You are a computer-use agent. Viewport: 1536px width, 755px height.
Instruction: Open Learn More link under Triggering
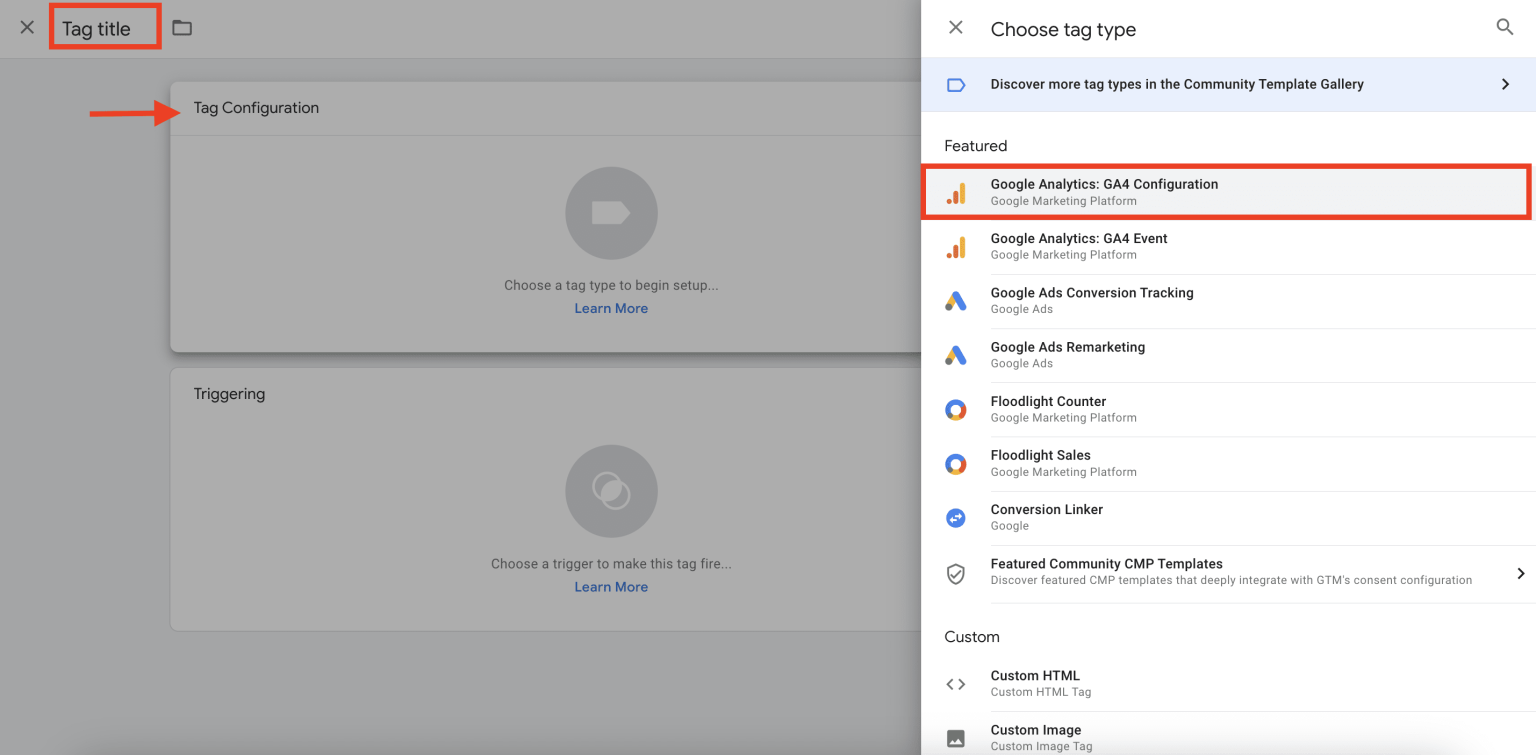pyautogui.click(x=611, y=587)
